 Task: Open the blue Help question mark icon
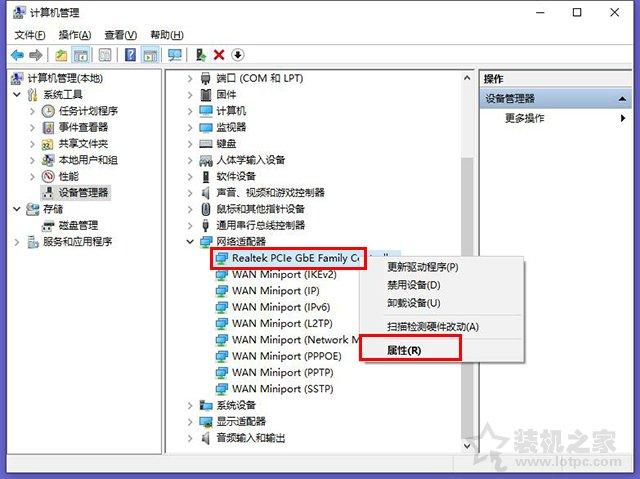[x=130, y=55]
